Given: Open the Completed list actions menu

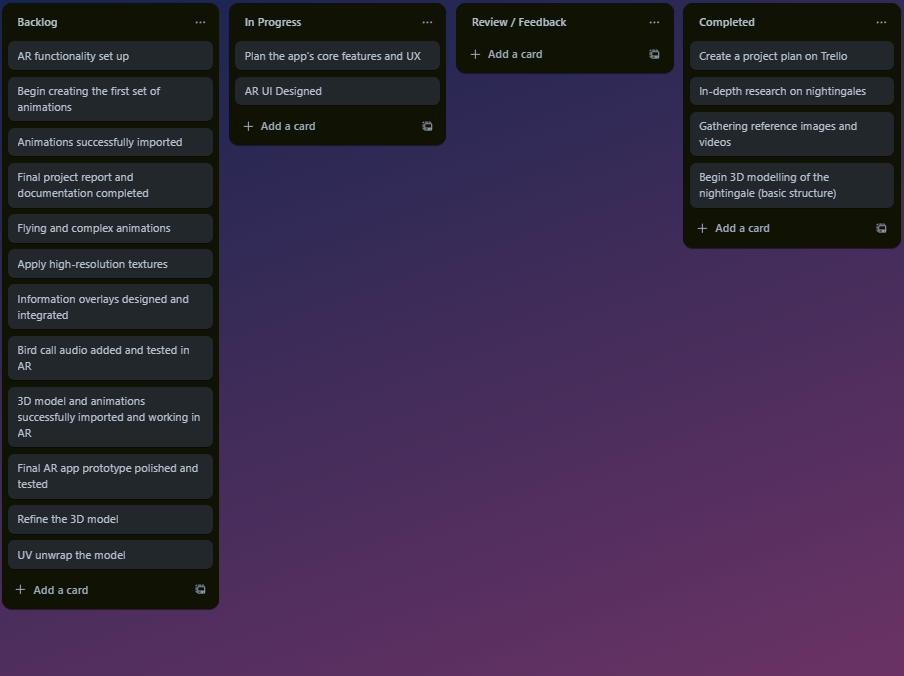Looking at the screenshot, I should 881,22.
